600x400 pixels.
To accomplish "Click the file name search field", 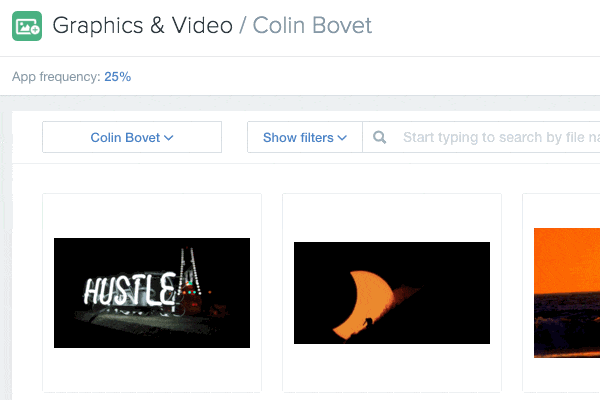I will point(481,137).
